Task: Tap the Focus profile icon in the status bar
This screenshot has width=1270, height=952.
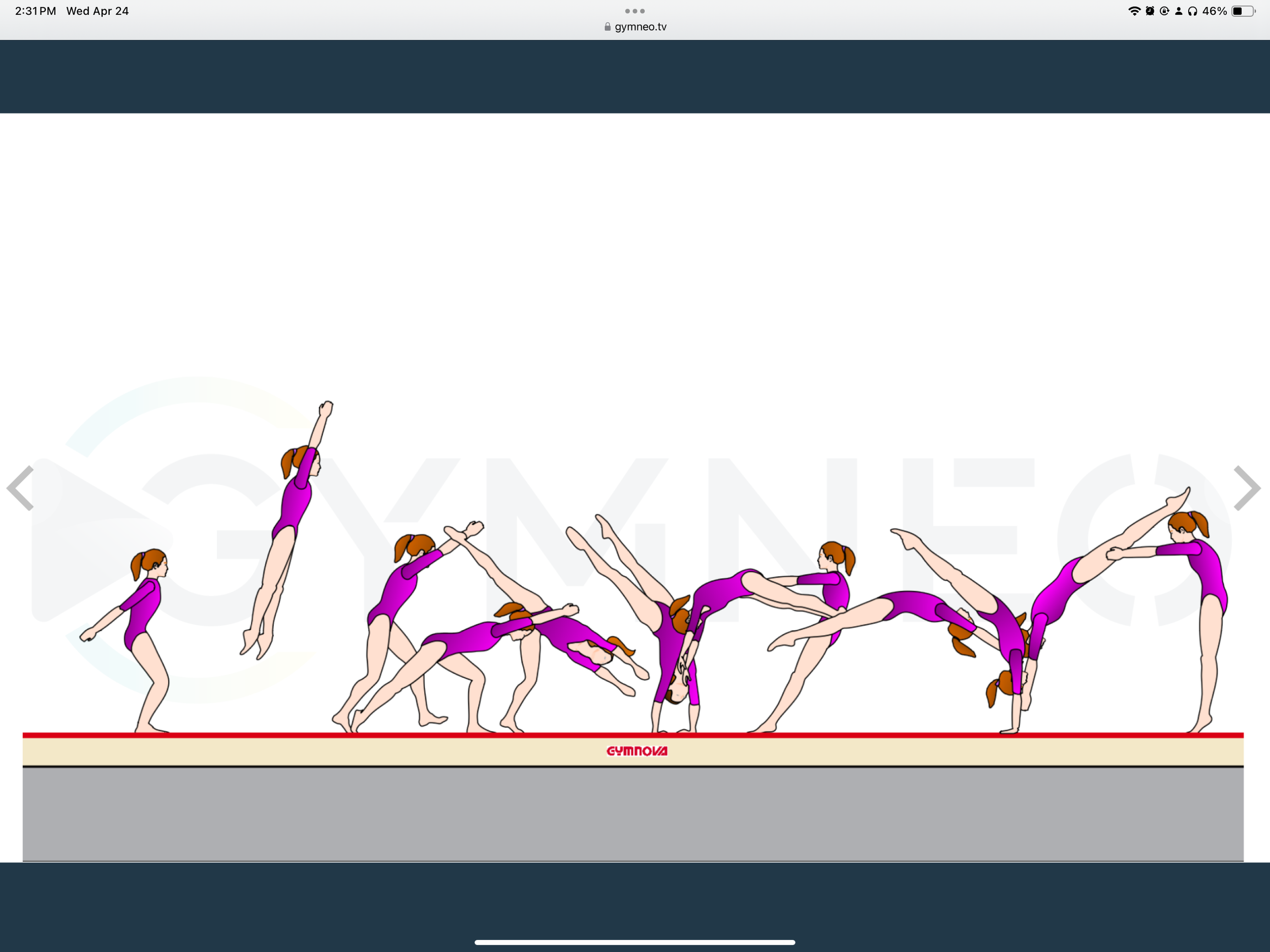Action: coord(1179,10)
